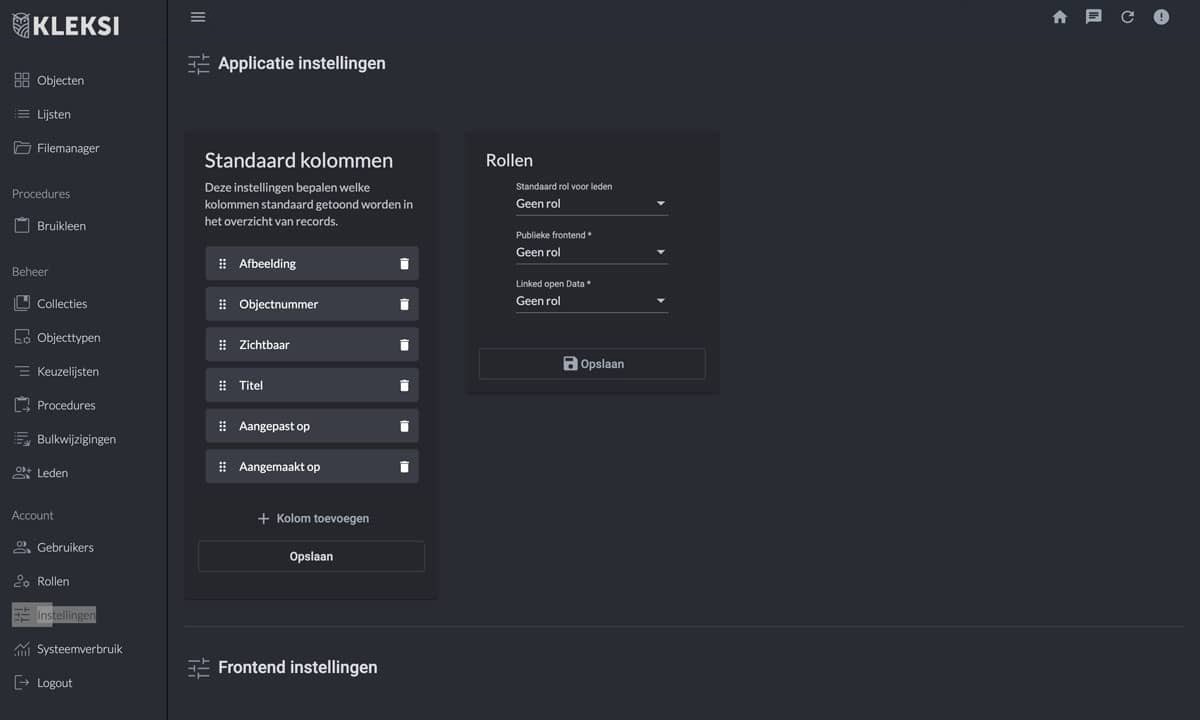
Task: Click the home icon in top bar
Action: tap(1060, 17)
